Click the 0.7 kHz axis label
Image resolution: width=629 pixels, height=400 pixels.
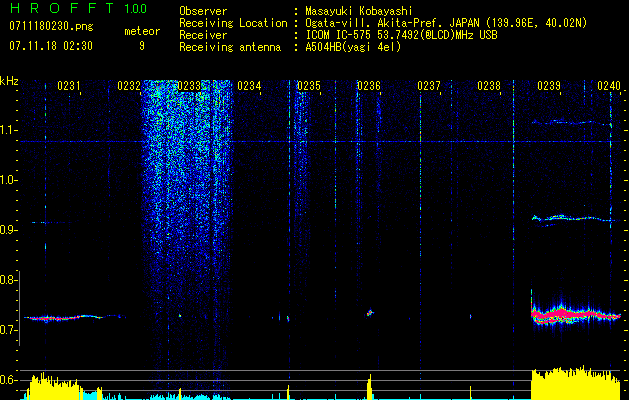7,330
